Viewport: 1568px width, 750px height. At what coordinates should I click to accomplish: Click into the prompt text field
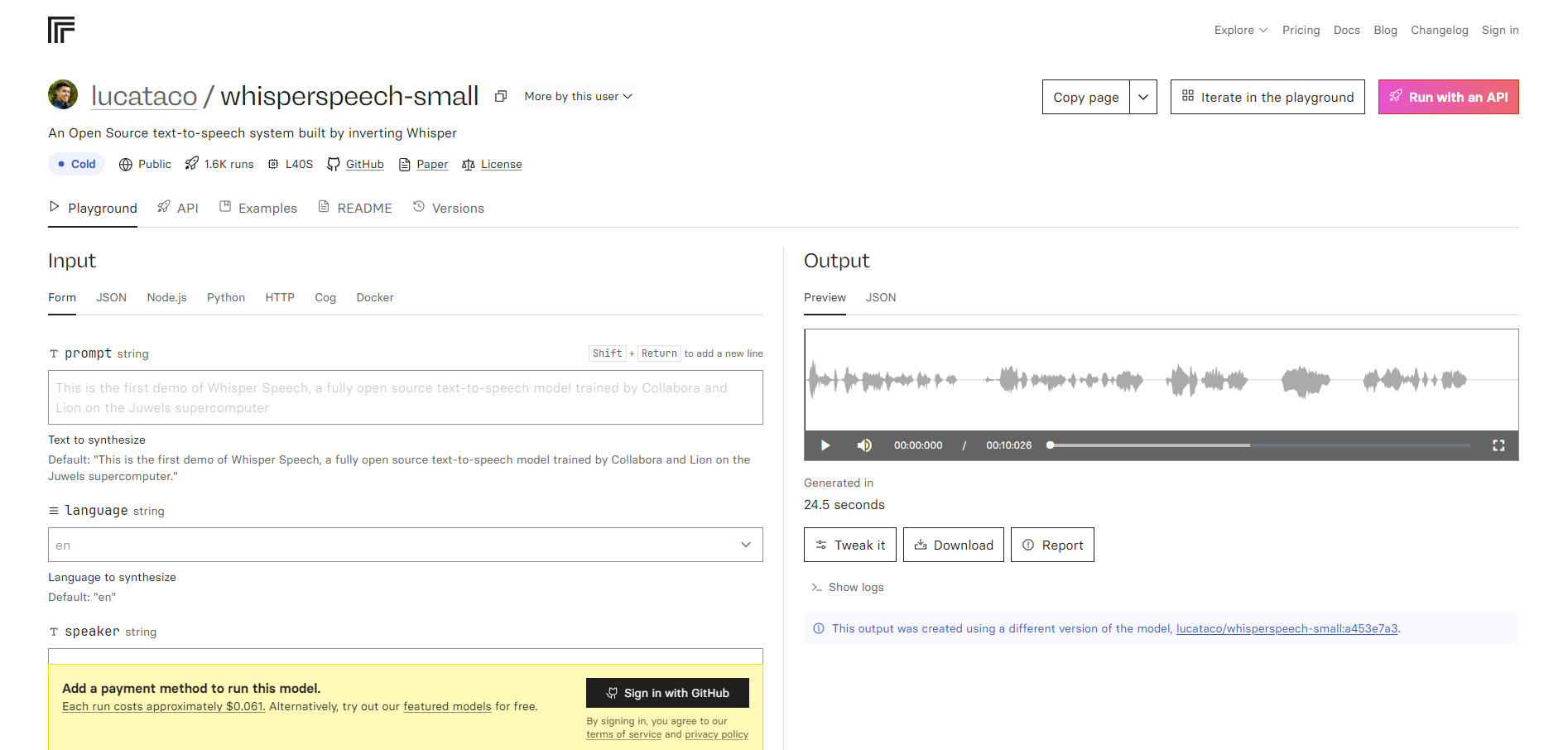406,397
